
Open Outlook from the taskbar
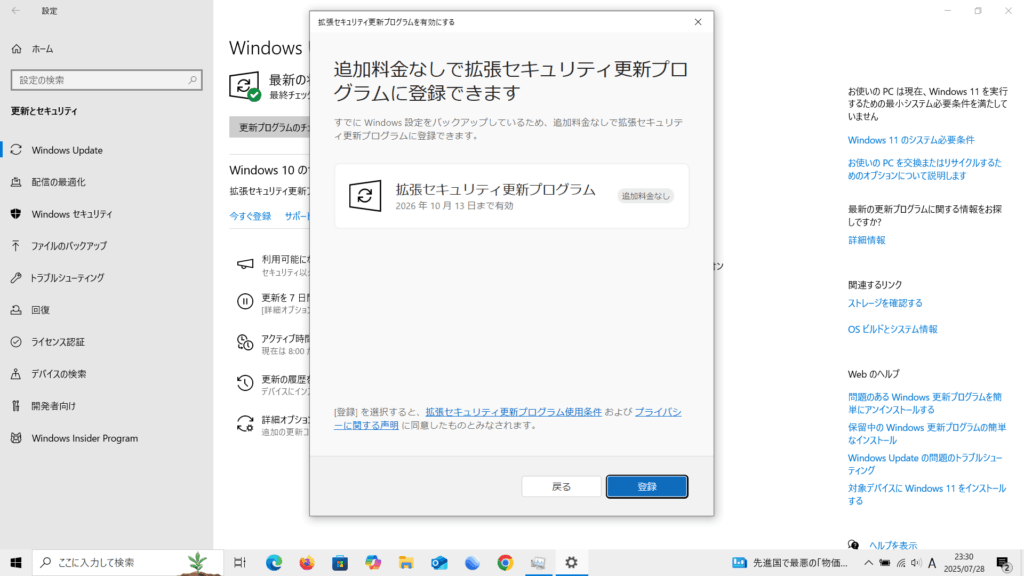click(x=439, y=562)
